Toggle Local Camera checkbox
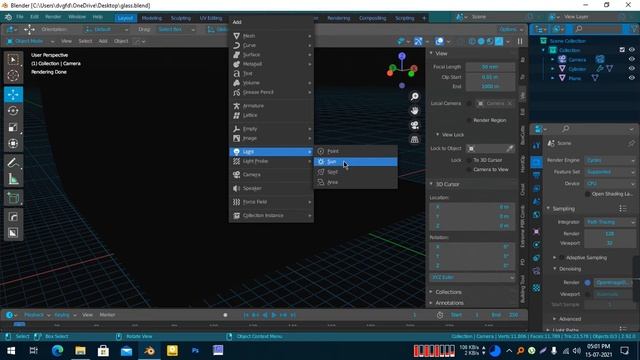 [469, 104]
